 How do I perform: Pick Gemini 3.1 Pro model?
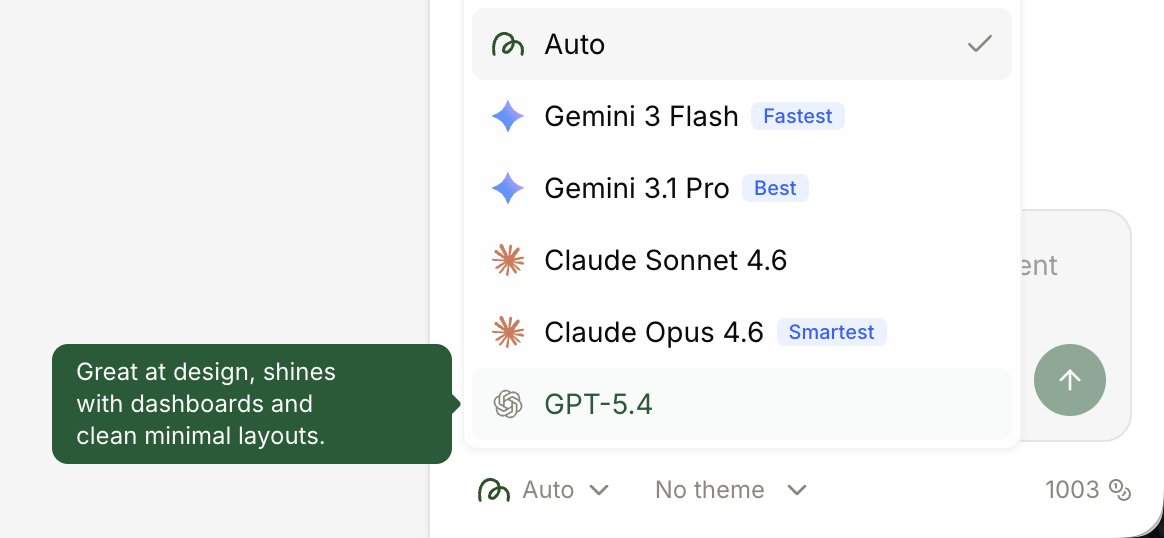pos(742,188)
